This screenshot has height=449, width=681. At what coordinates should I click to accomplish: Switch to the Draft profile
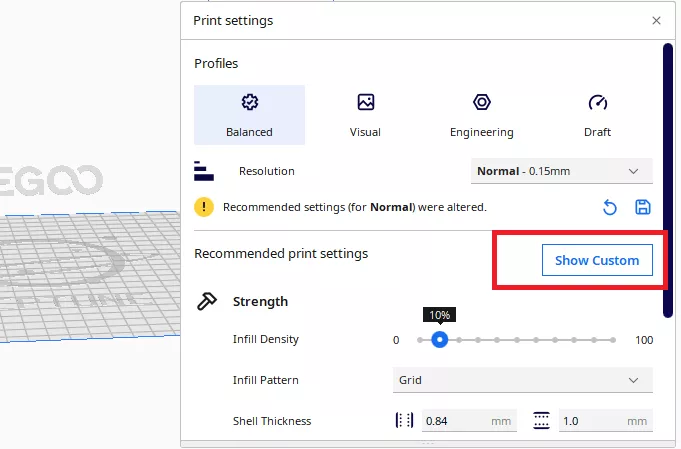[x=597, y=114]
